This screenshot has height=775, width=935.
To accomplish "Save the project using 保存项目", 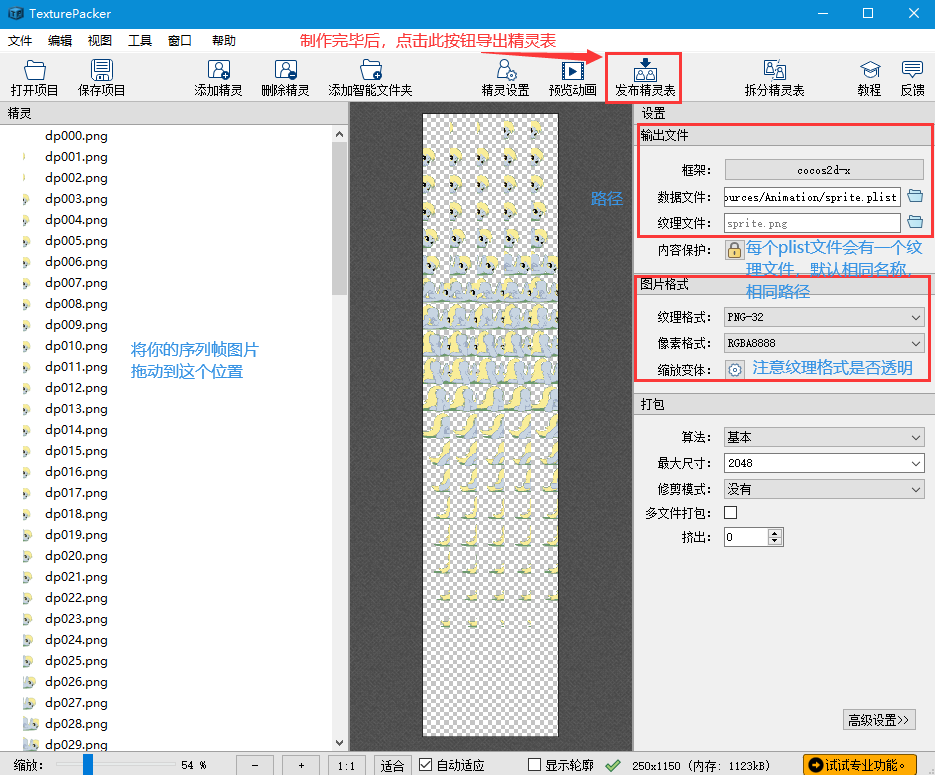I will pos(101,79).
